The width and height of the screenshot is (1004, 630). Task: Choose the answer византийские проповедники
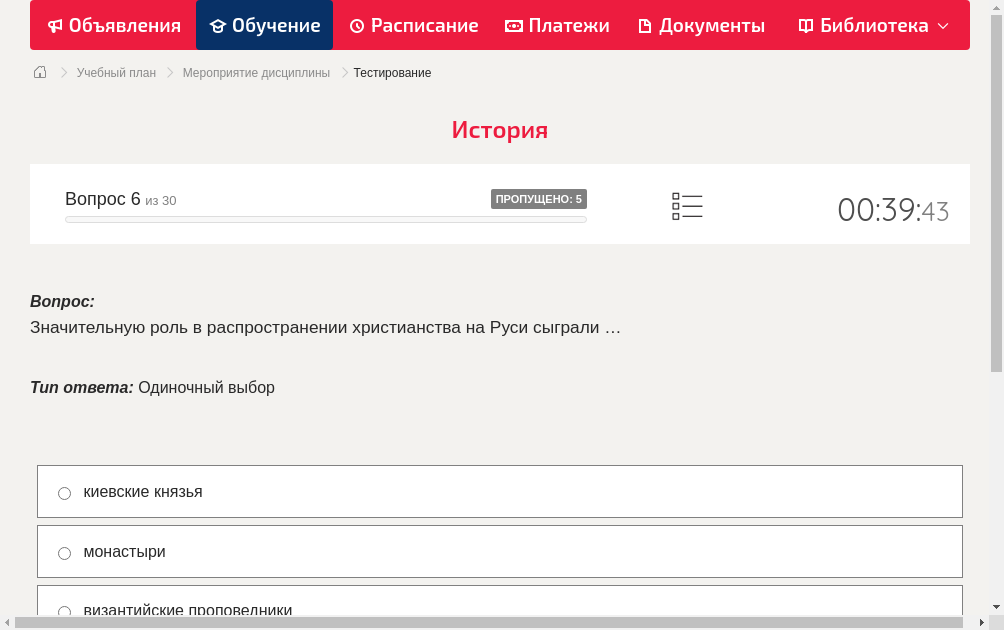(x=64, y=611)
